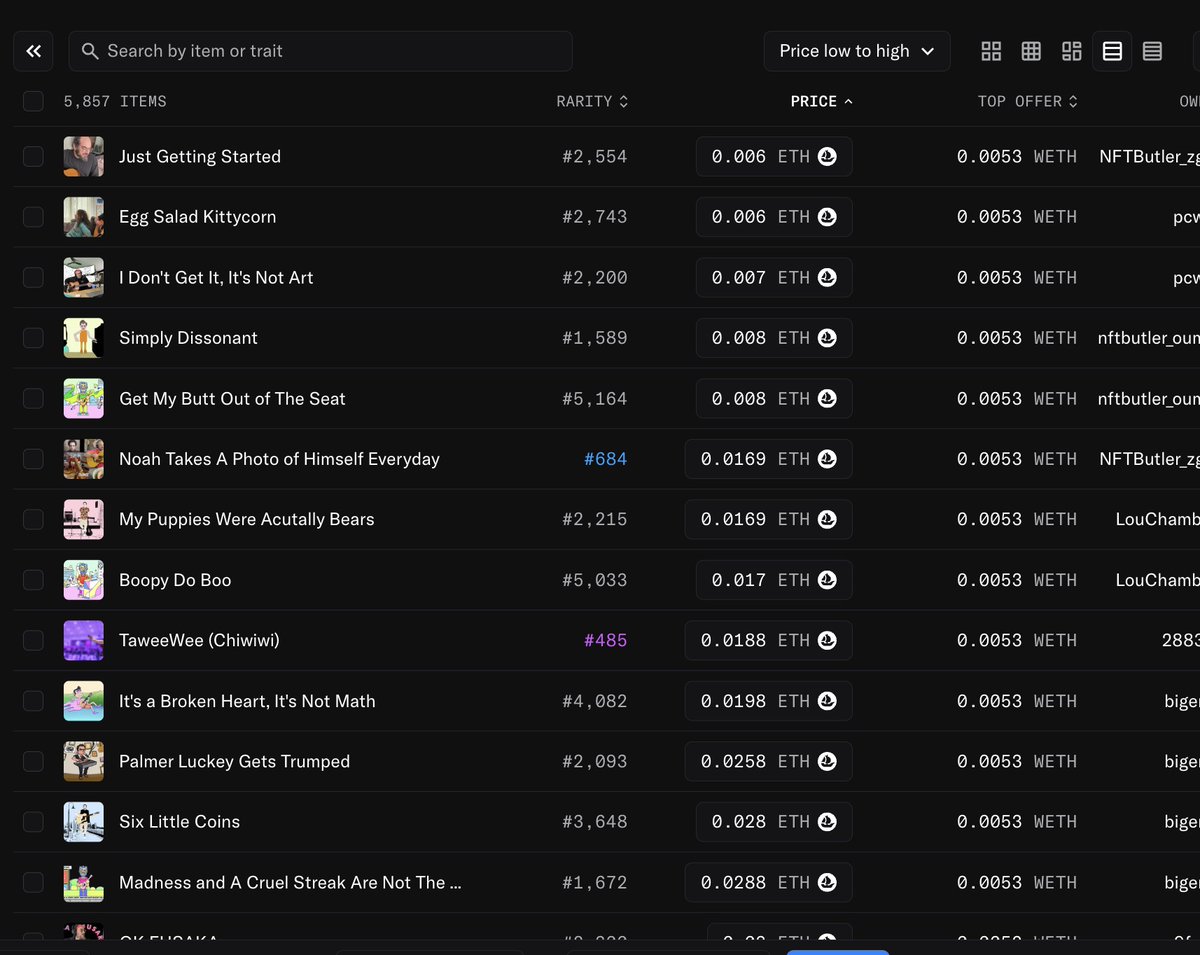Check the Simply Dissonant checkbox
Image resolution: width=1200 pixels, height=955 pixels.
33,338
